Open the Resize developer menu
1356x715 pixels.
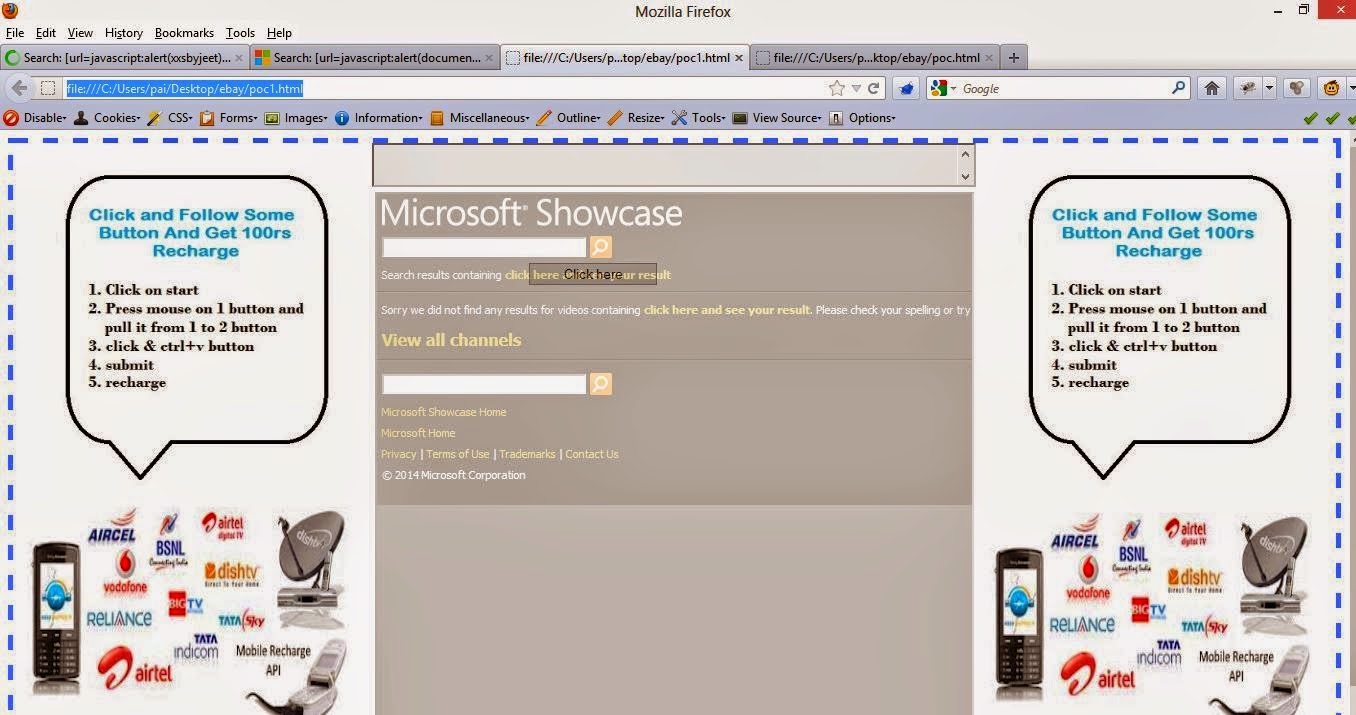click(636, 118)
